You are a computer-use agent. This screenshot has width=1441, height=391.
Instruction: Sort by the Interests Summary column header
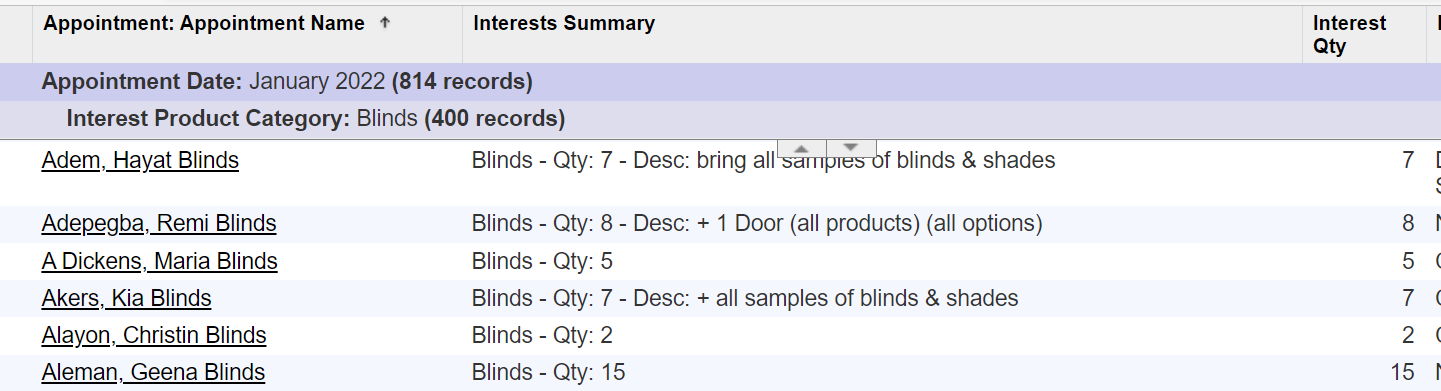[x=564, y=23]
